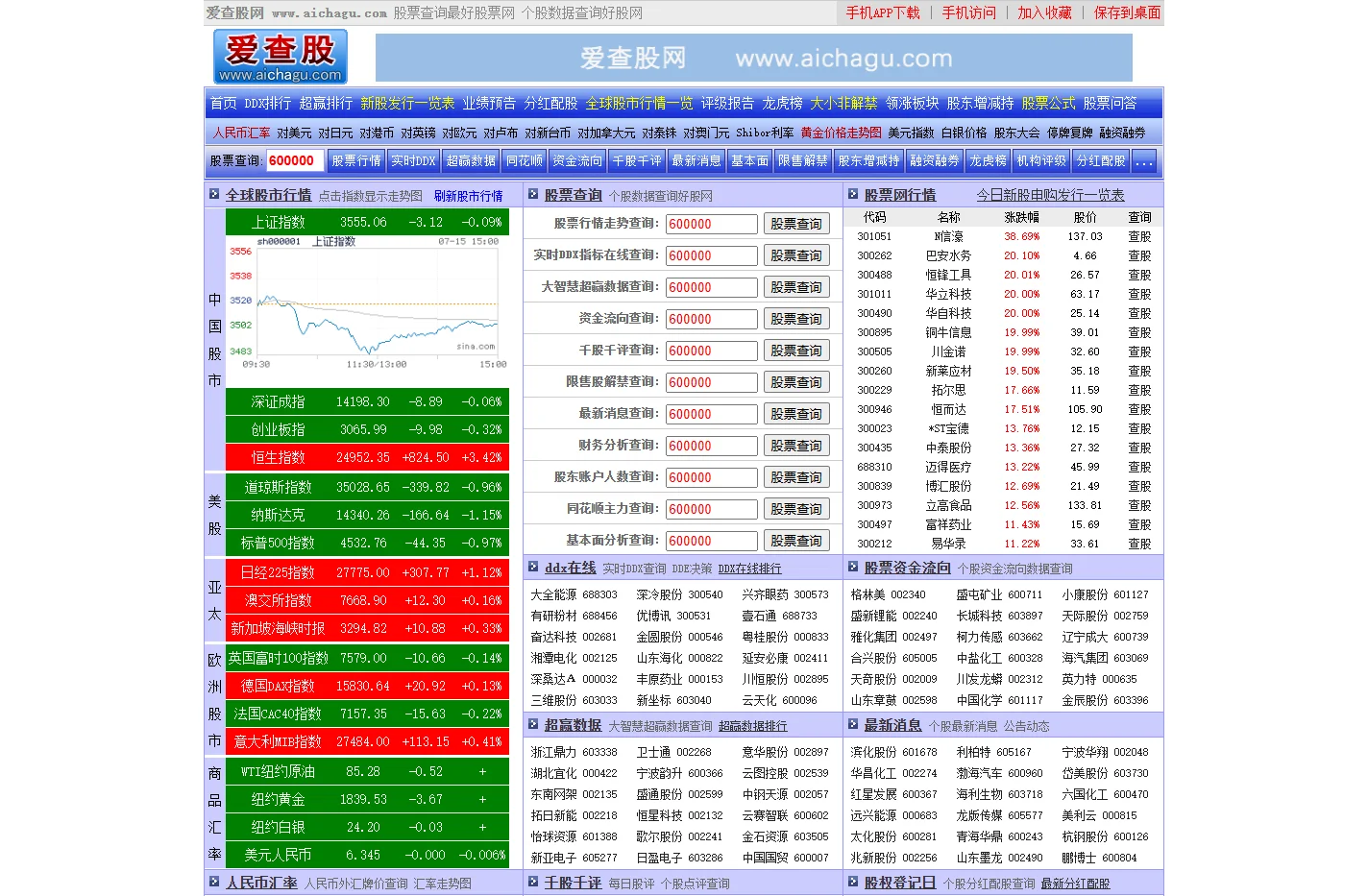Click the 全球股市行情 section heading

click(x=268, y=195)
